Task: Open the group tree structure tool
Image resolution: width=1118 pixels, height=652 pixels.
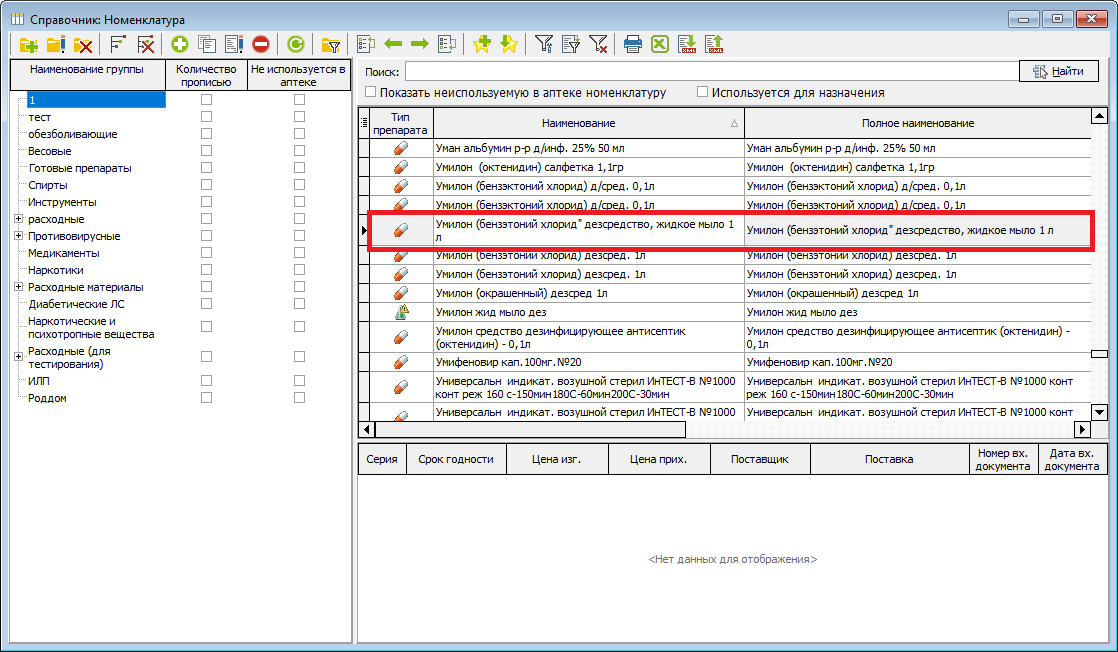Action: click(118, 45)
